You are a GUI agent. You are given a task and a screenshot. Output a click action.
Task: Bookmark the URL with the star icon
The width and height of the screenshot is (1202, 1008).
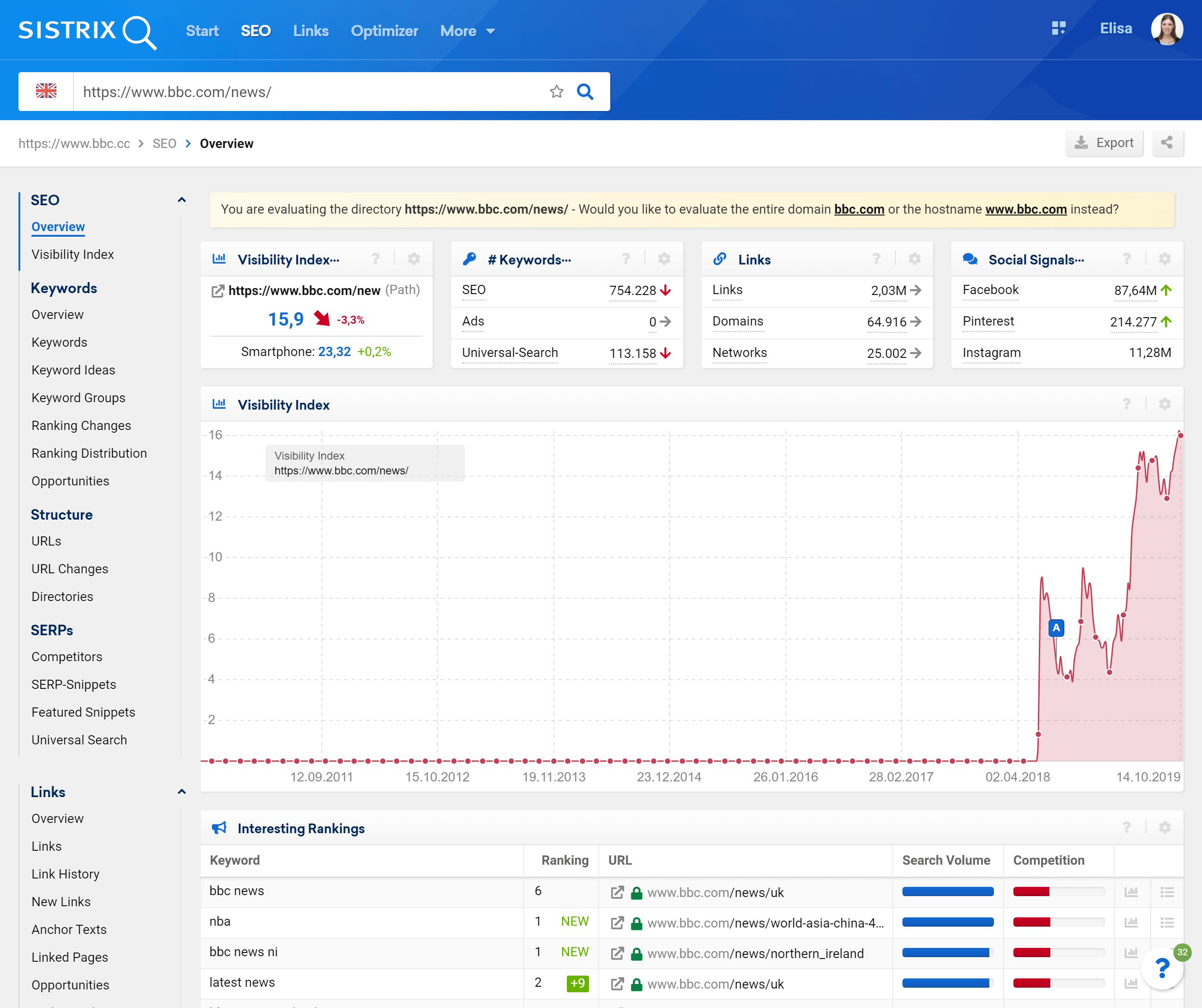(x=556, y=92)
